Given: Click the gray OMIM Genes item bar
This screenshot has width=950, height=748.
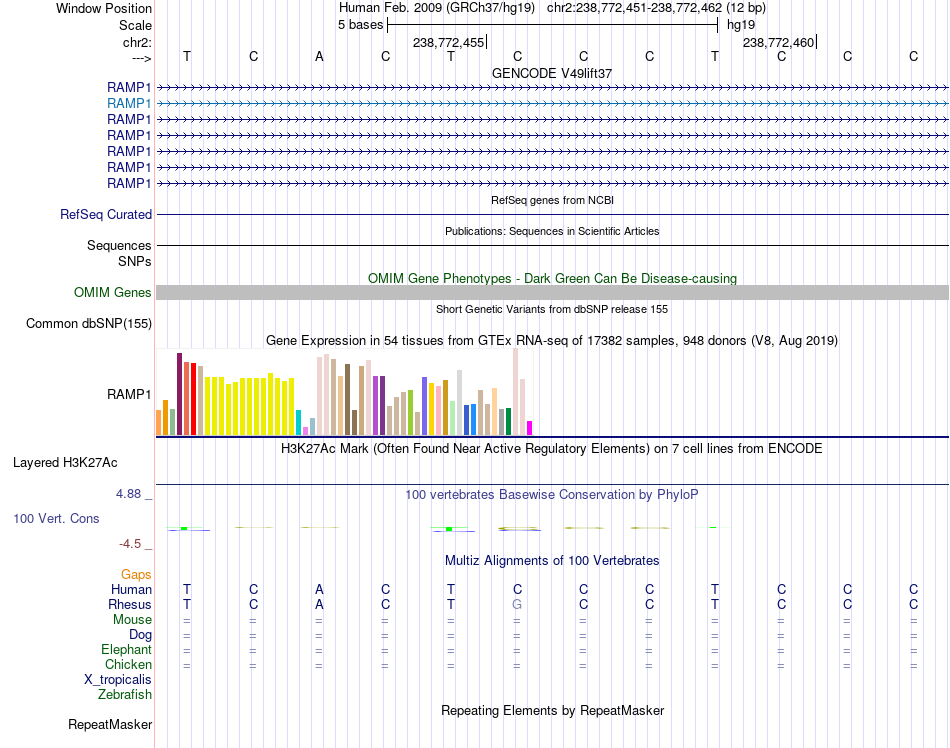Looking at the screenshot, I should pos(553,293).
